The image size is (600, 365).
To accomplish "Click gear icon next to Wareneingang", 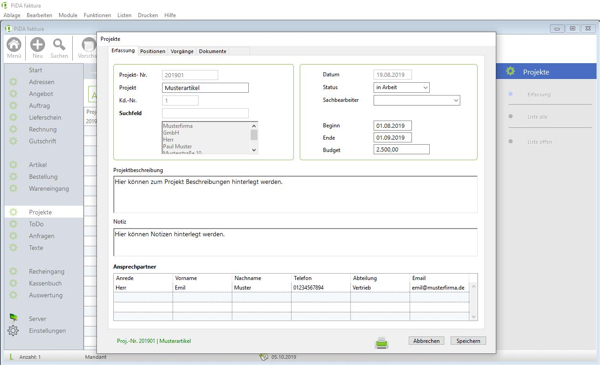I will coord(13,189).
